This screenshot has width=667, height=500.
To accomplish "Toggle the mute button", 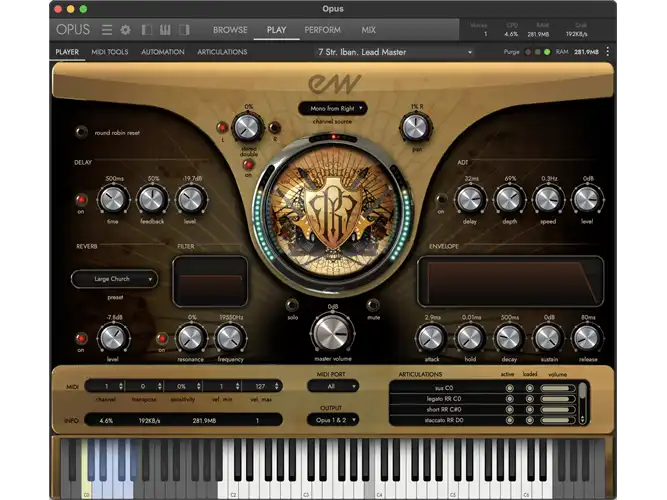I will pos(373,305).
